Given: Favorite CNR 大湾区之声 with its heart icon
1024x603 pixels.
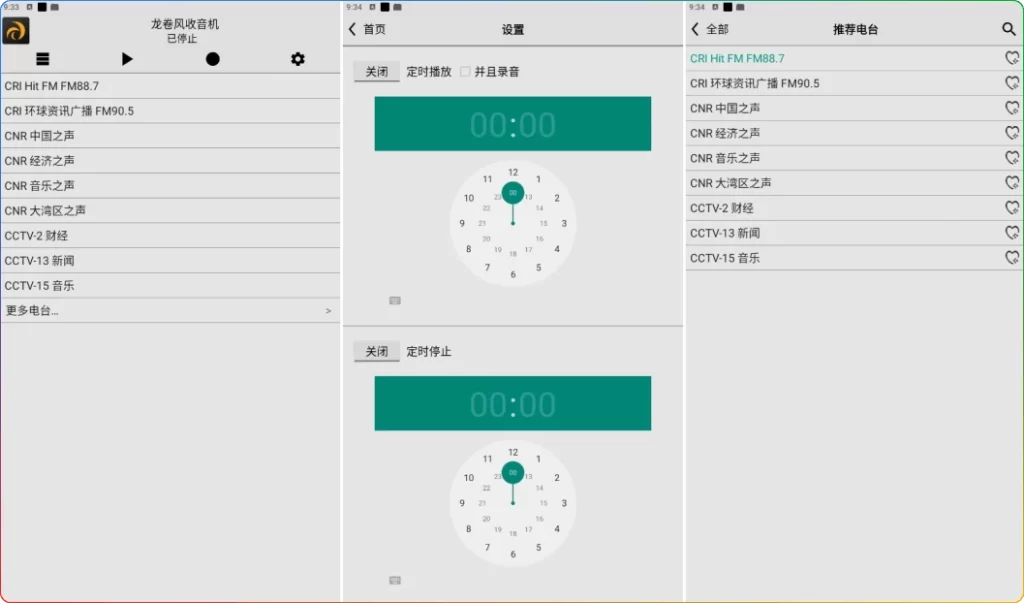Looking at the screenshot, I should coord(1012,182).
